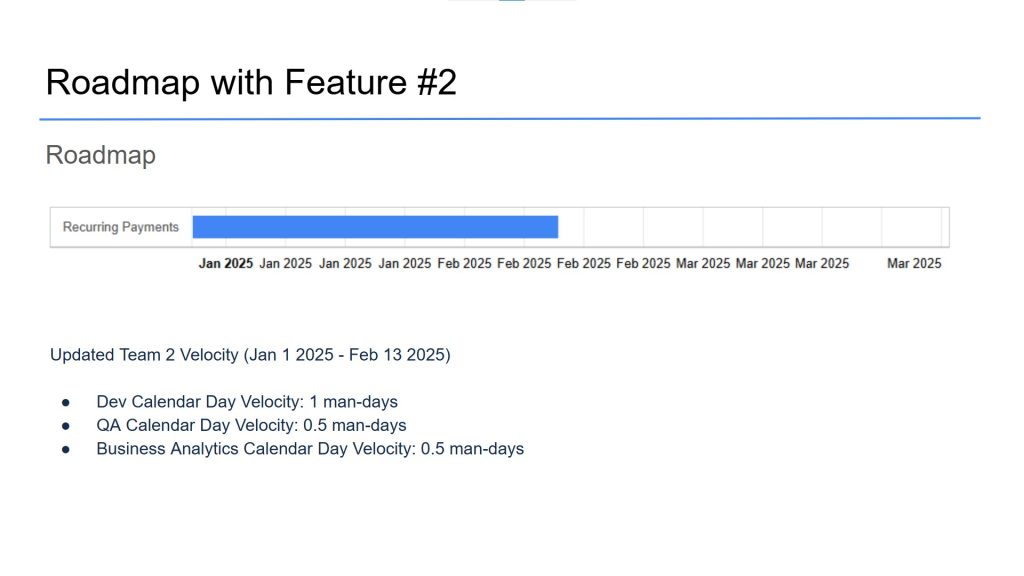This screenshot has width=1024, height=576.
Task: Click the small blue indicator at slide top edge
Action: (511, 1)
